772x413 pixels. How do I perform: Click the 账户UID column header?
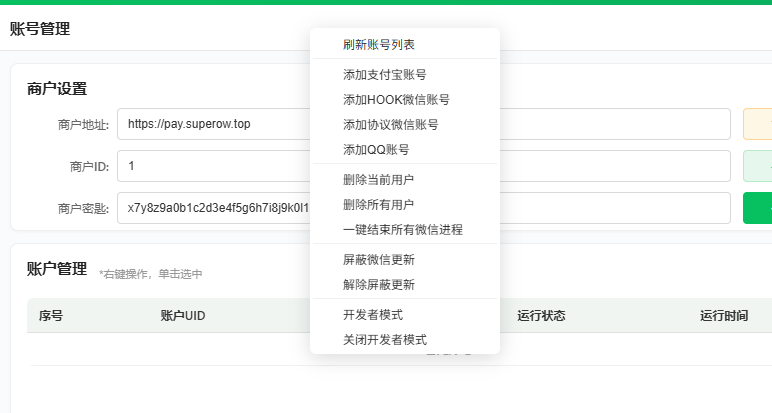click(183, 316)
